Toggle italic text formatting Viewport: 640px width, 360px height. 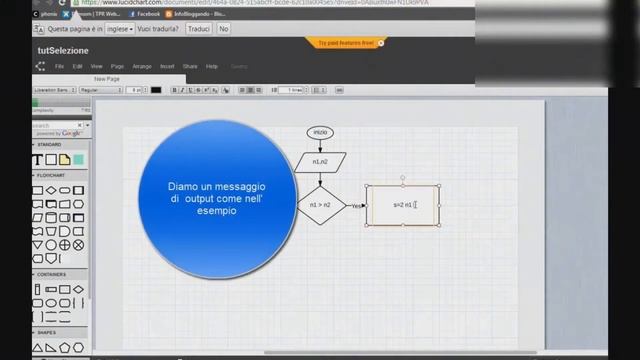coord(182,90)
